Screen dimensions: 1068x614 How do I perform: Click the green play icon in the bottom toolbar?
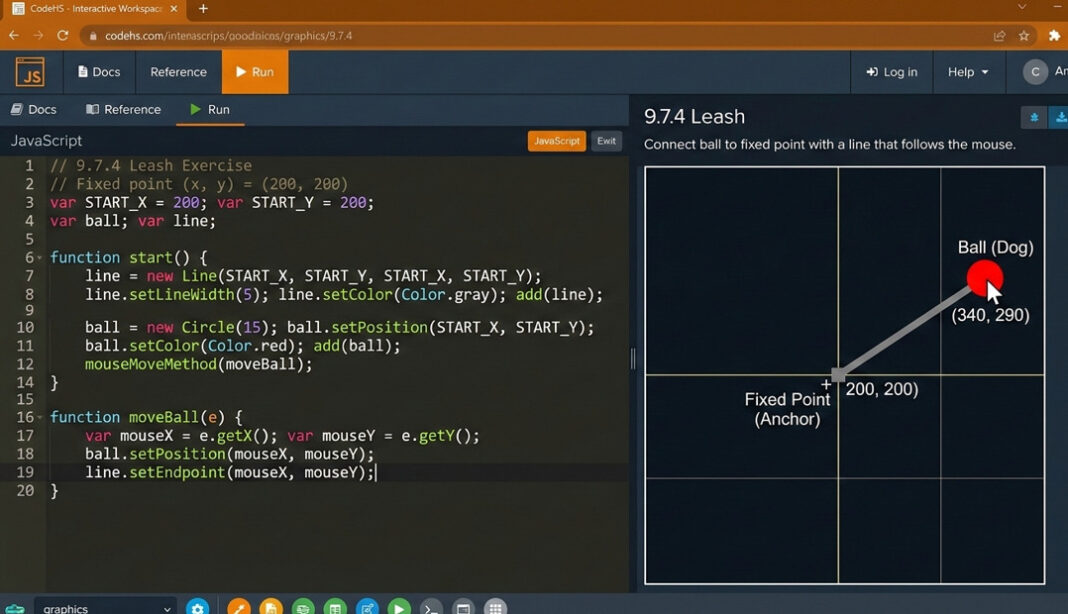(x=399, y=607)
